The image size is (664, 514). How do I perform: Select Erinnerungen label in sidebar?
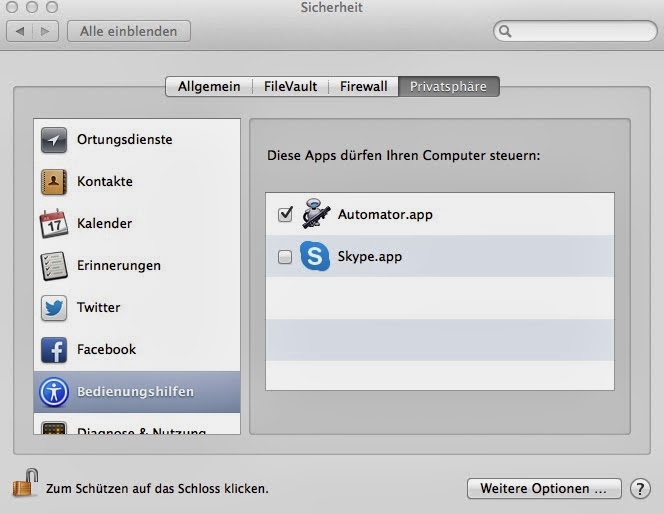[119, 265]
